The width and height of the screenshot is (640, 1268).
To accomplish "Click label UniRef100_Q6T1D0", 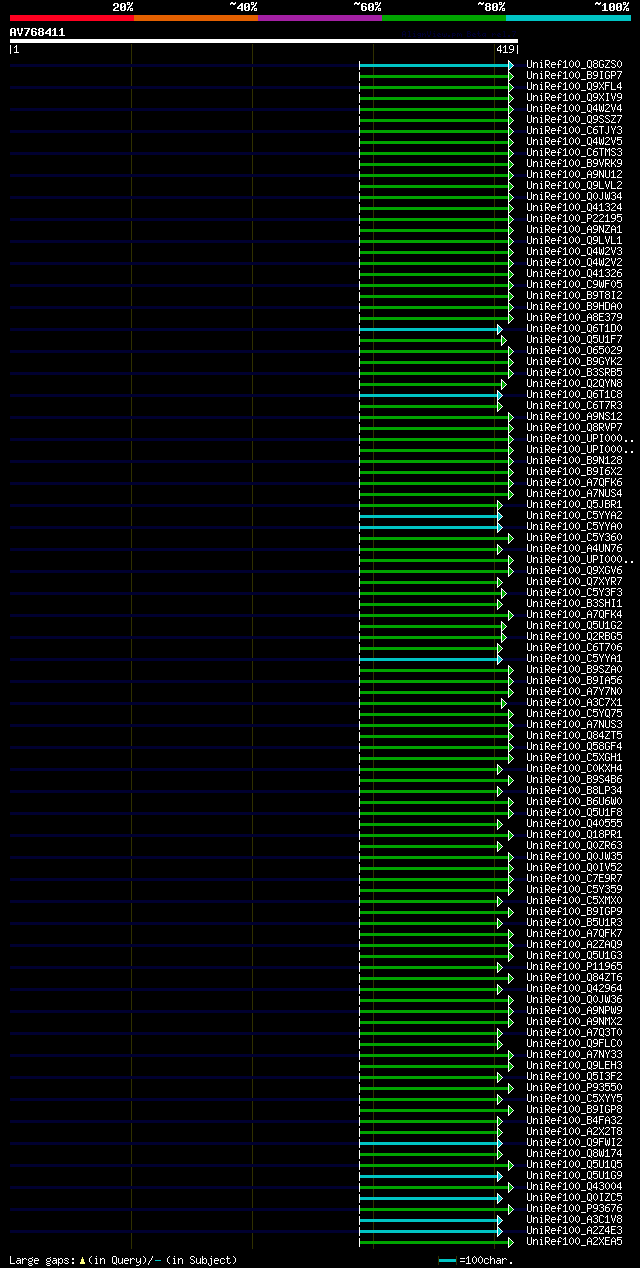I will 574,328.
